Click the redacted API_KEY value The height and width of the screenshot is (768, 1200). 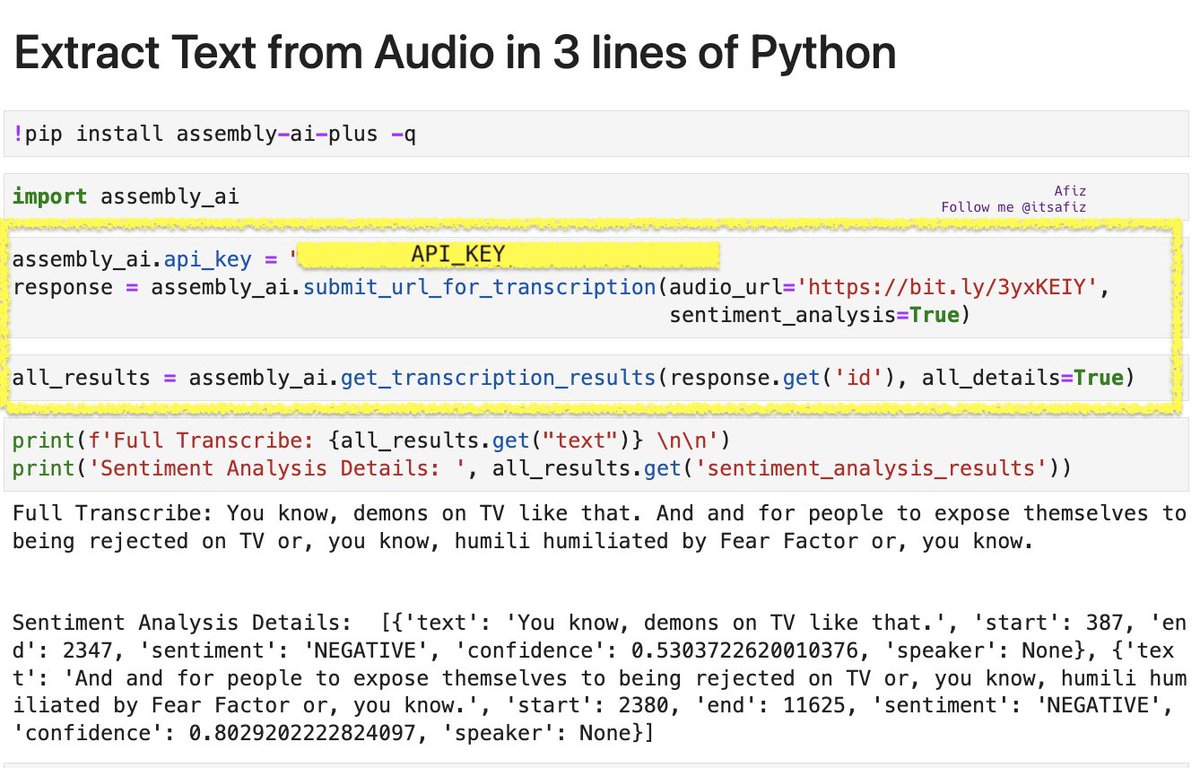point(510,256)
